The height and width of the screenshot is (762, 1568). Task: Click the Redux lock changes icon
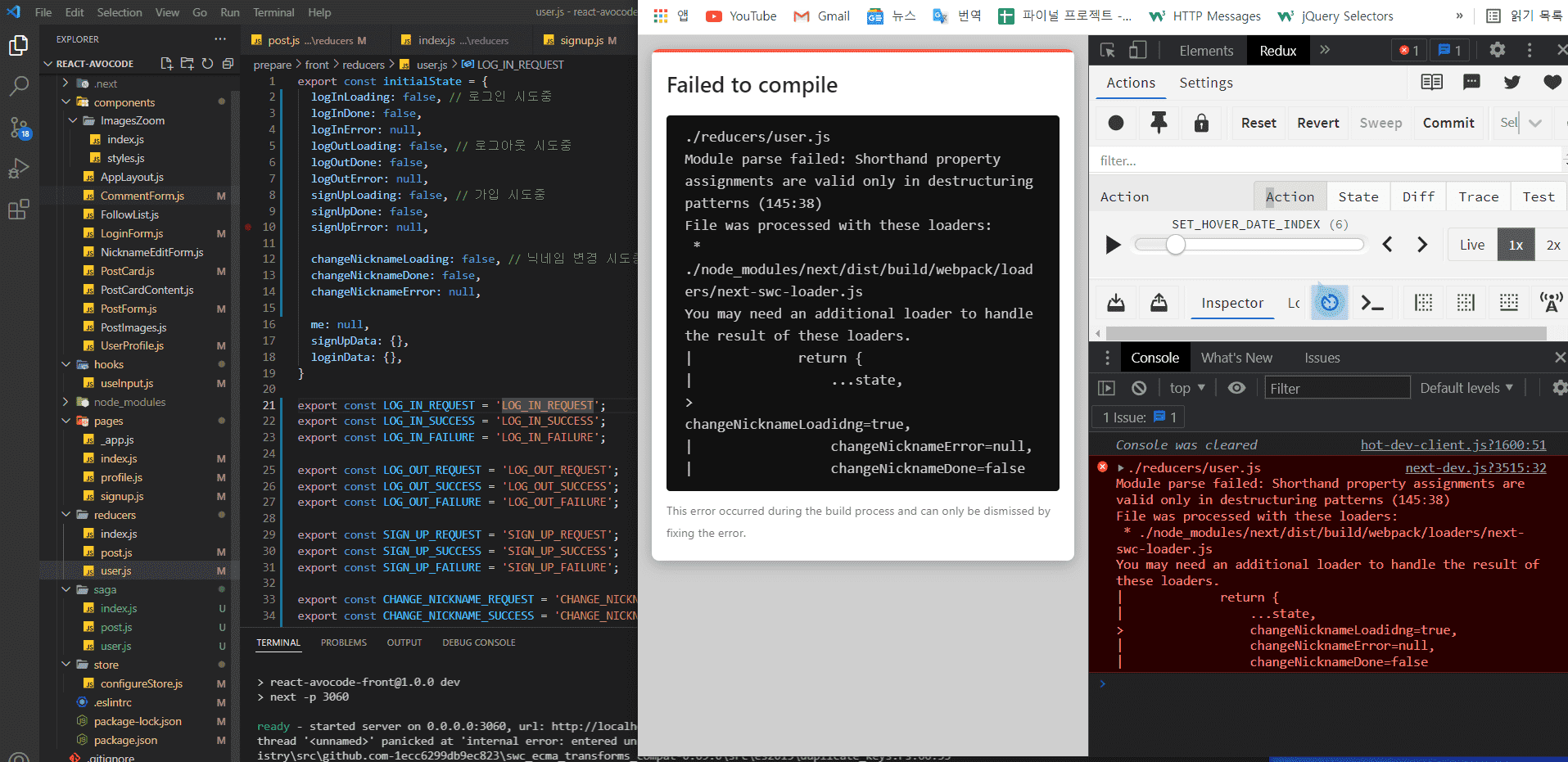pyautogui.click(x=1201, y=123)
